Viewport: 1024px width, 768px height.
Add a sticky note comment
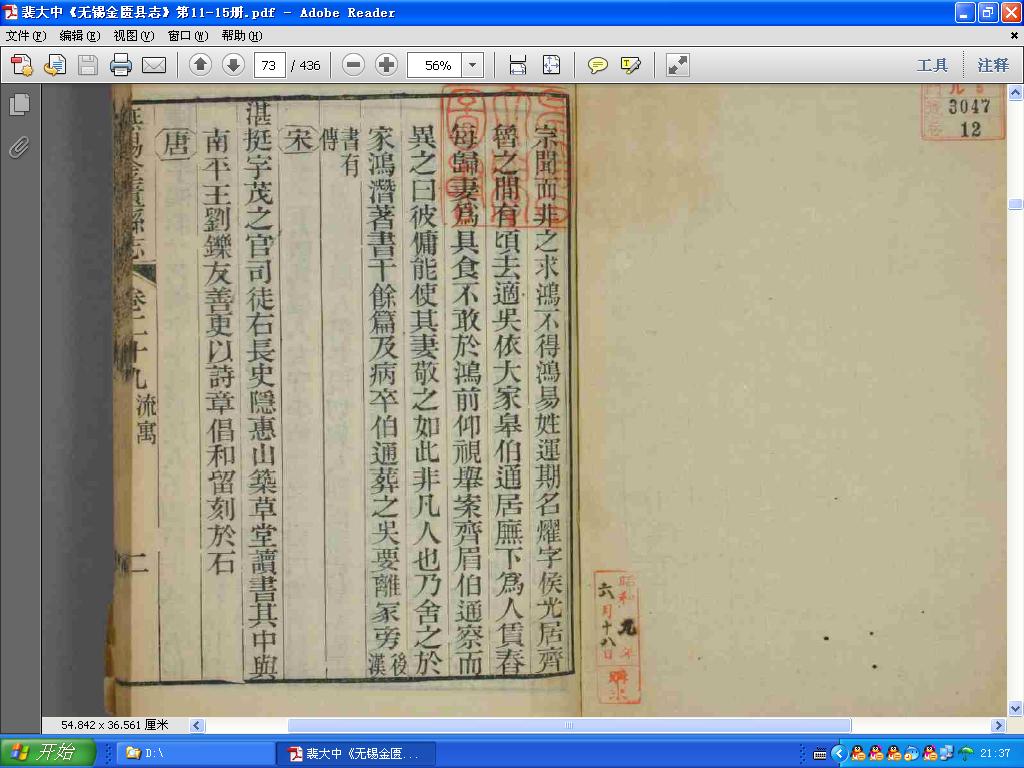click(x=598, y=65)
